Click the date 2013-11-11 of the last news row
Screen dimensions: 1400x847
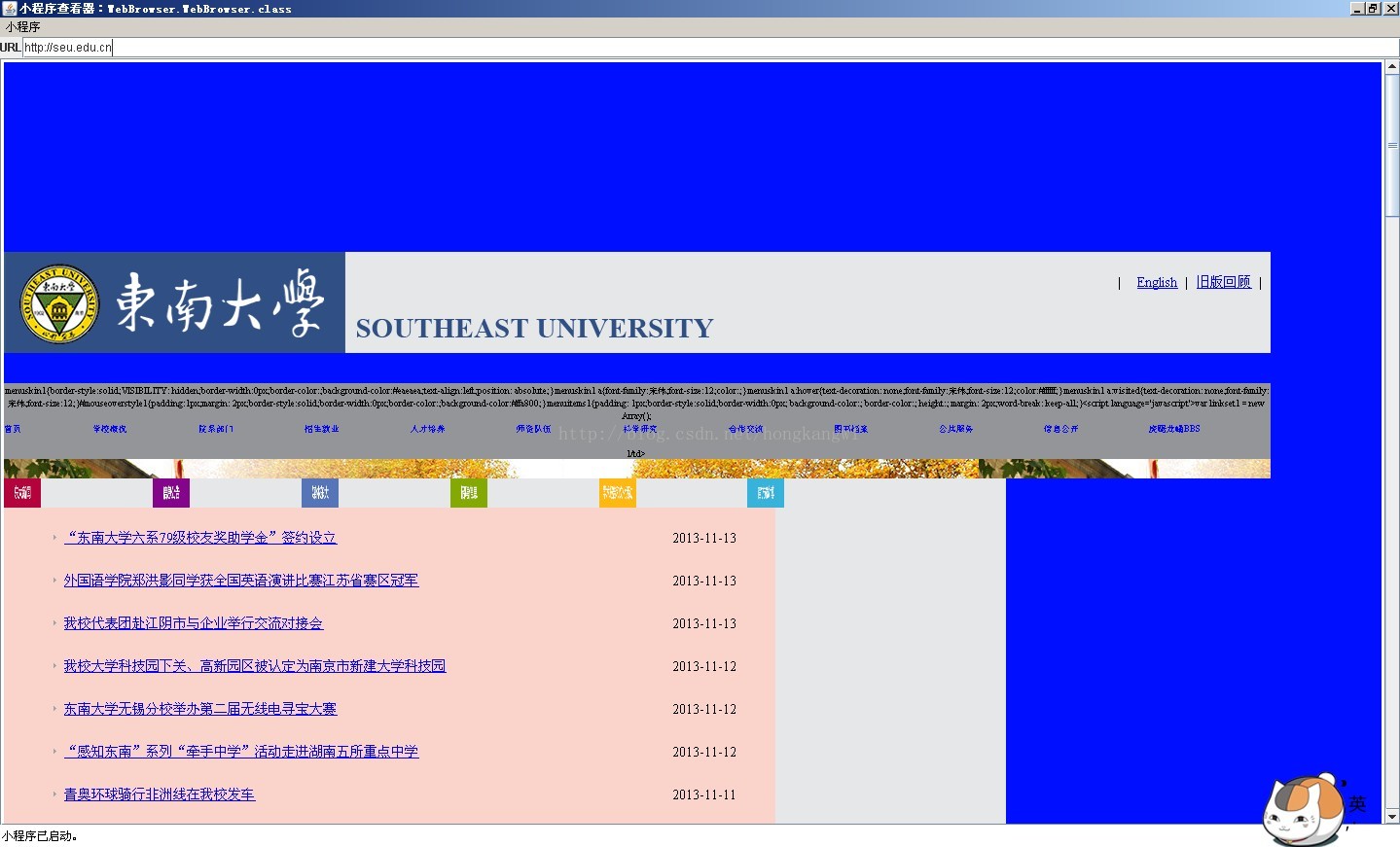704,794
